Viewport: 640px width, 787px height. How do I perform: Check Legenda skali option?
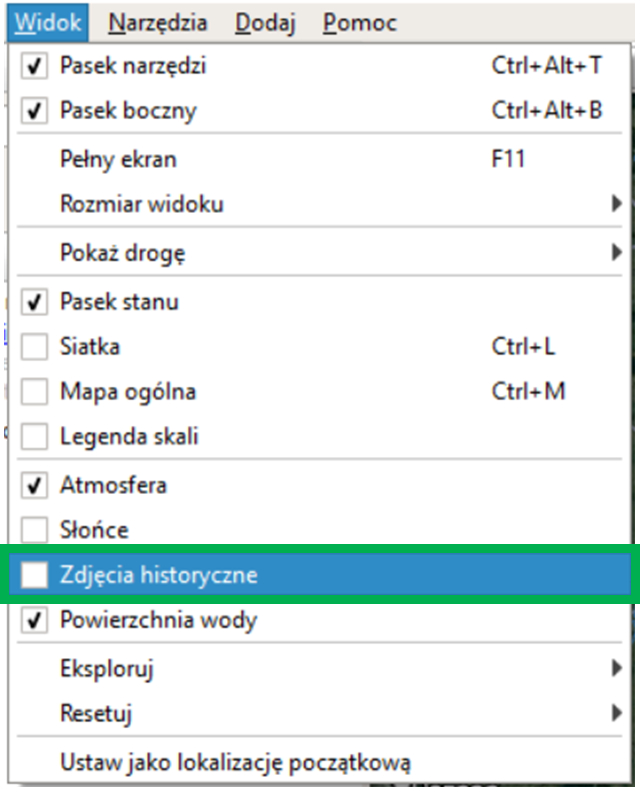coord(35,437)
